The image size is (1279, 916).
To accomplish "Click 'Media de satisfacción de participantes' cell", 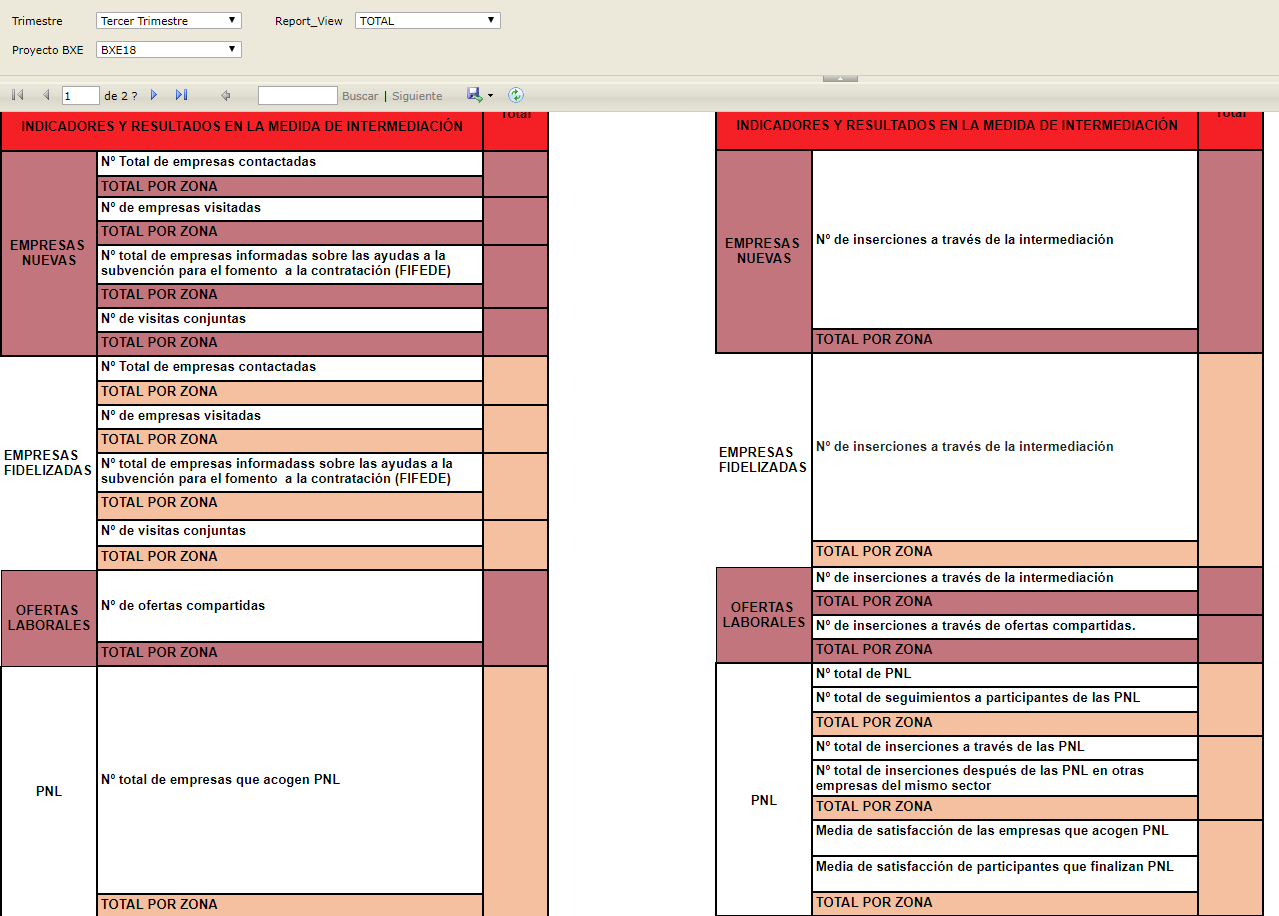I will pyautogui.click(x=1005, y=873).
